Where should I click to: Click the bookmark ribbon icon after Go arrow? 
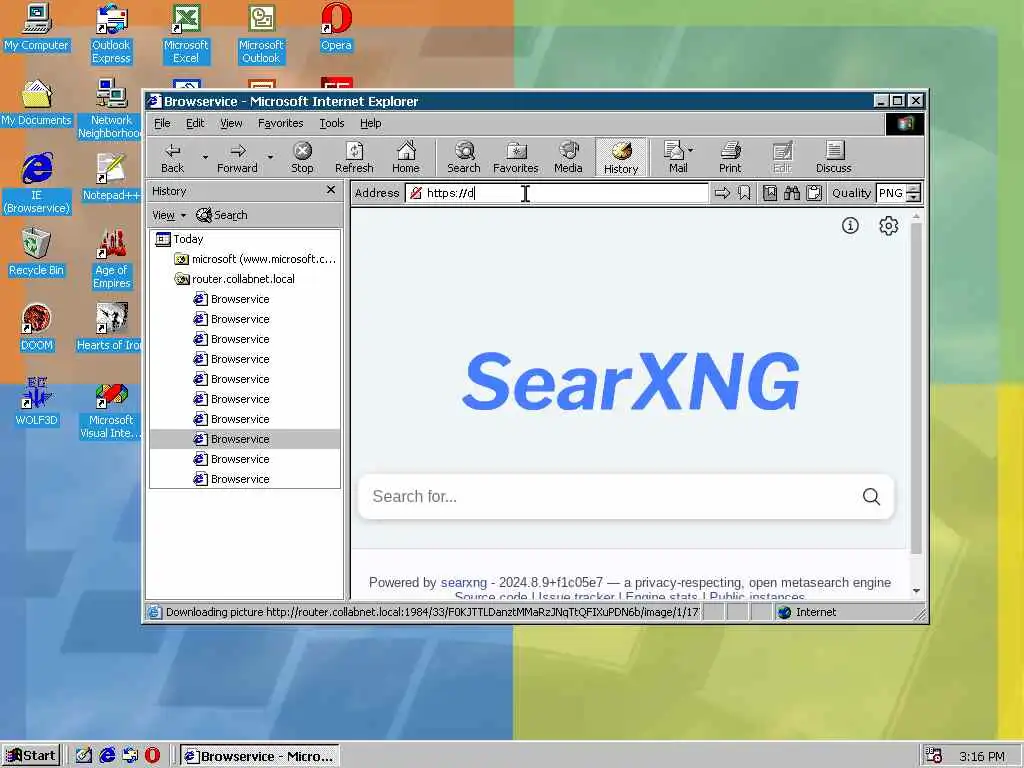(x=744, y=193)
